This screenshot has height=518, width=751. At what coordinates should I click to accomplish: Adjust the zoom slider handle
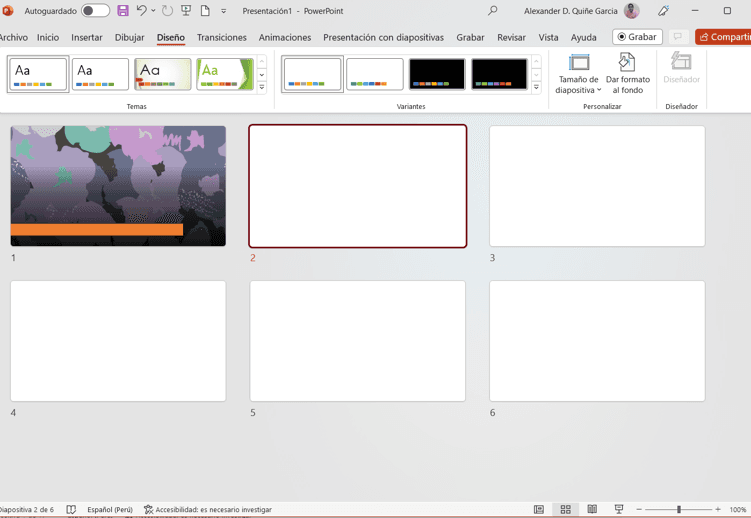tap(679, 509)
